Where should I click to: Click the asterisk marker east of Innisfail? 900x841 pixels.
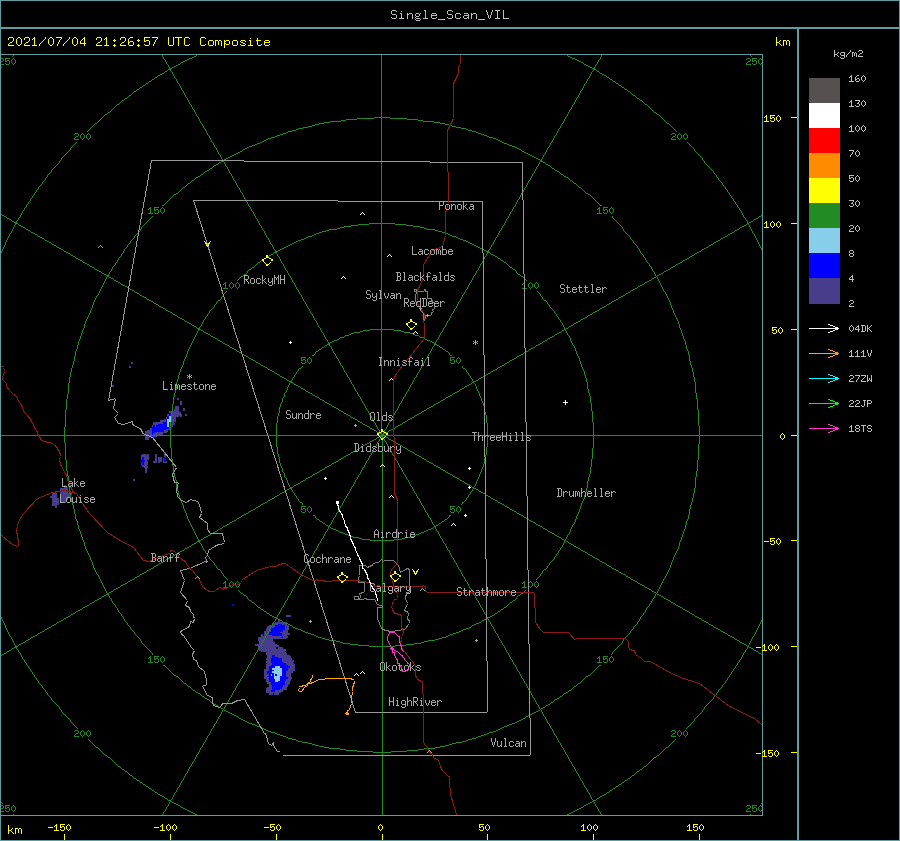(x=475, y=343)
